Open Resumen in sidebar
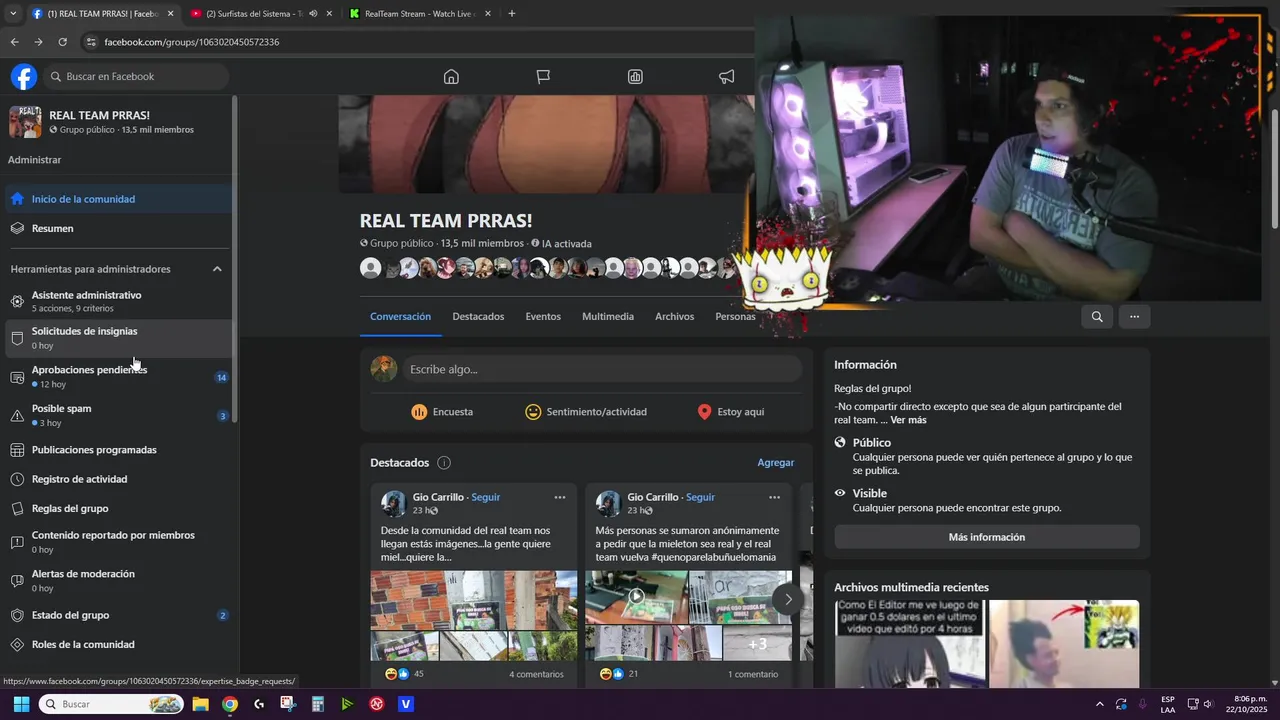 (x=118, y=229)
